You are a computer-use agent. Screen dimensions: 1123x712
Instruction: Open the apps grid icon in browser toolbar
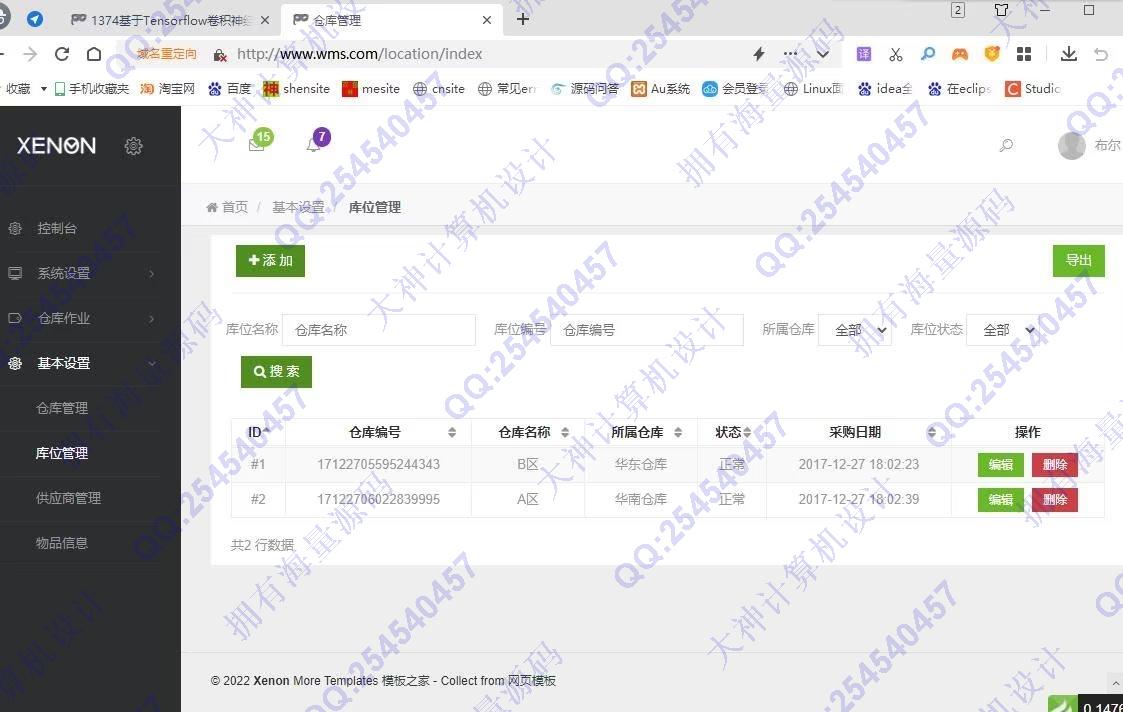[1024, 54]
